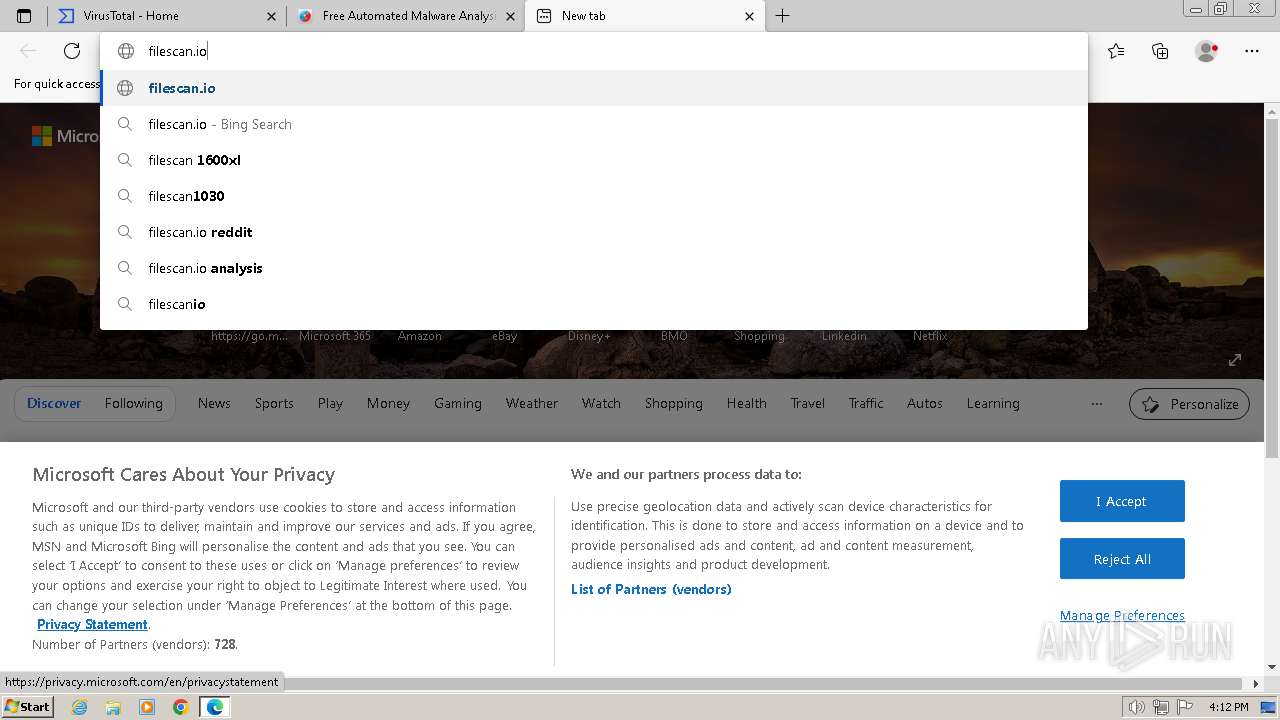This screenshot has width=1280, height=720.
Task: Choose the filescan.io analysis suggestion
Action: click(x=594, y=268)
